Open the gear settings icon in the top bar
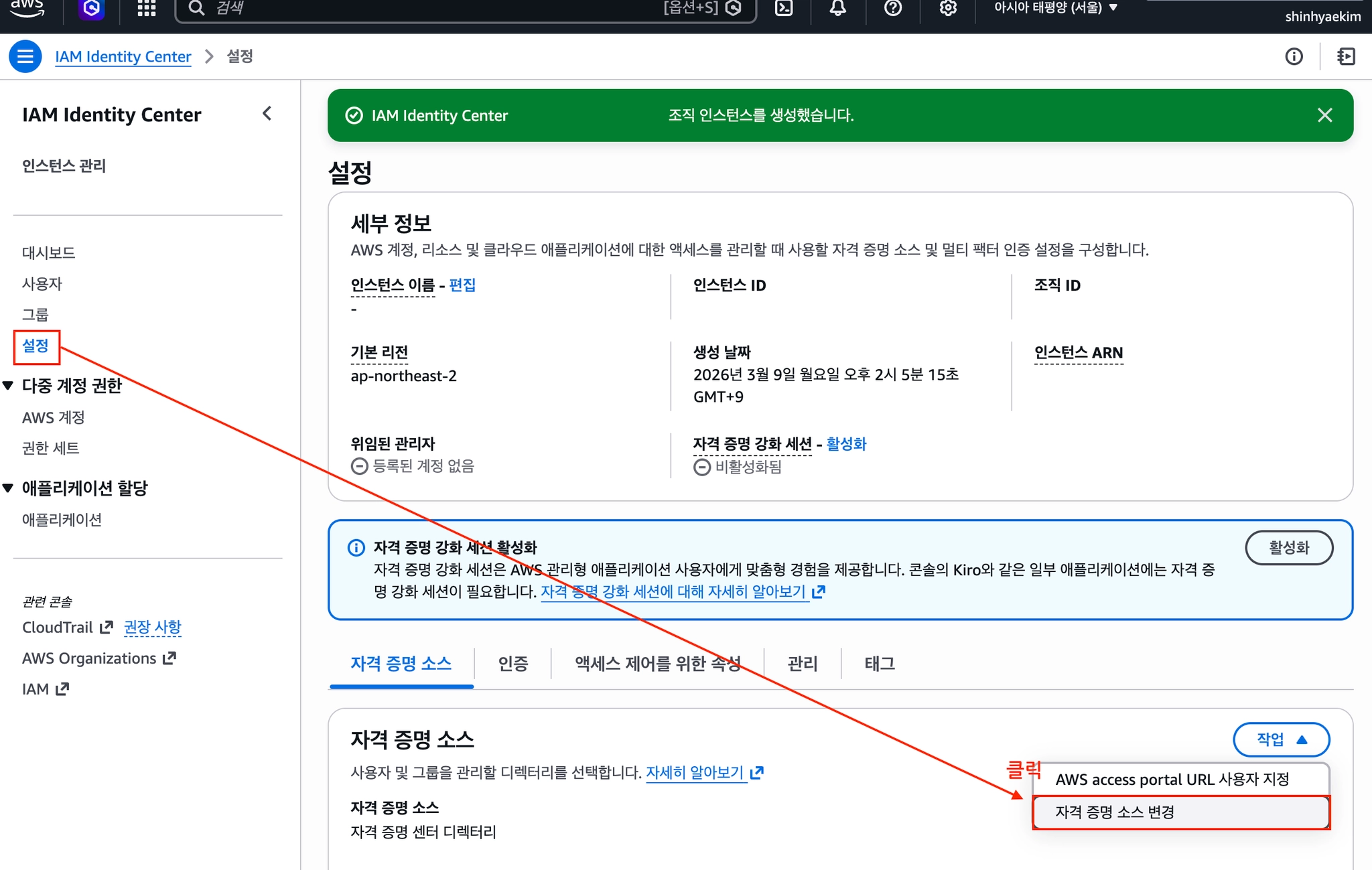Image resolution: width=1372 pixels, height=870 pixels. point(948,8)
